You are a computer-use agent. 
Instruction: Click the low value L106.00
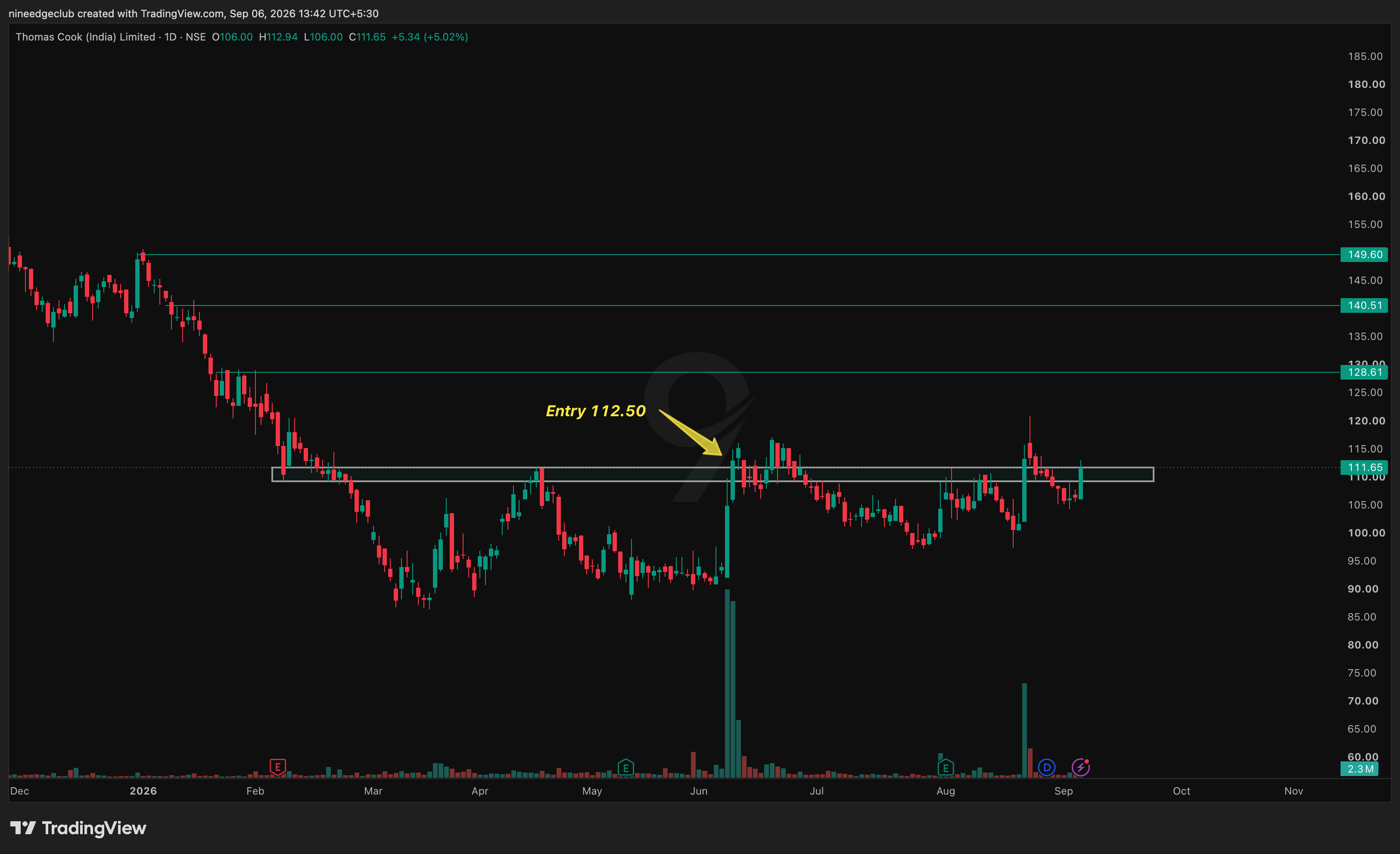pos(324,37)
